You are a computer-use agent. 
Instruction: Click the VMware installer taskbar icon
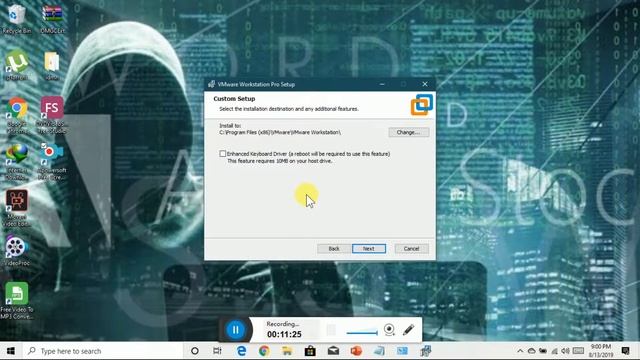click(x=425, y=351)
